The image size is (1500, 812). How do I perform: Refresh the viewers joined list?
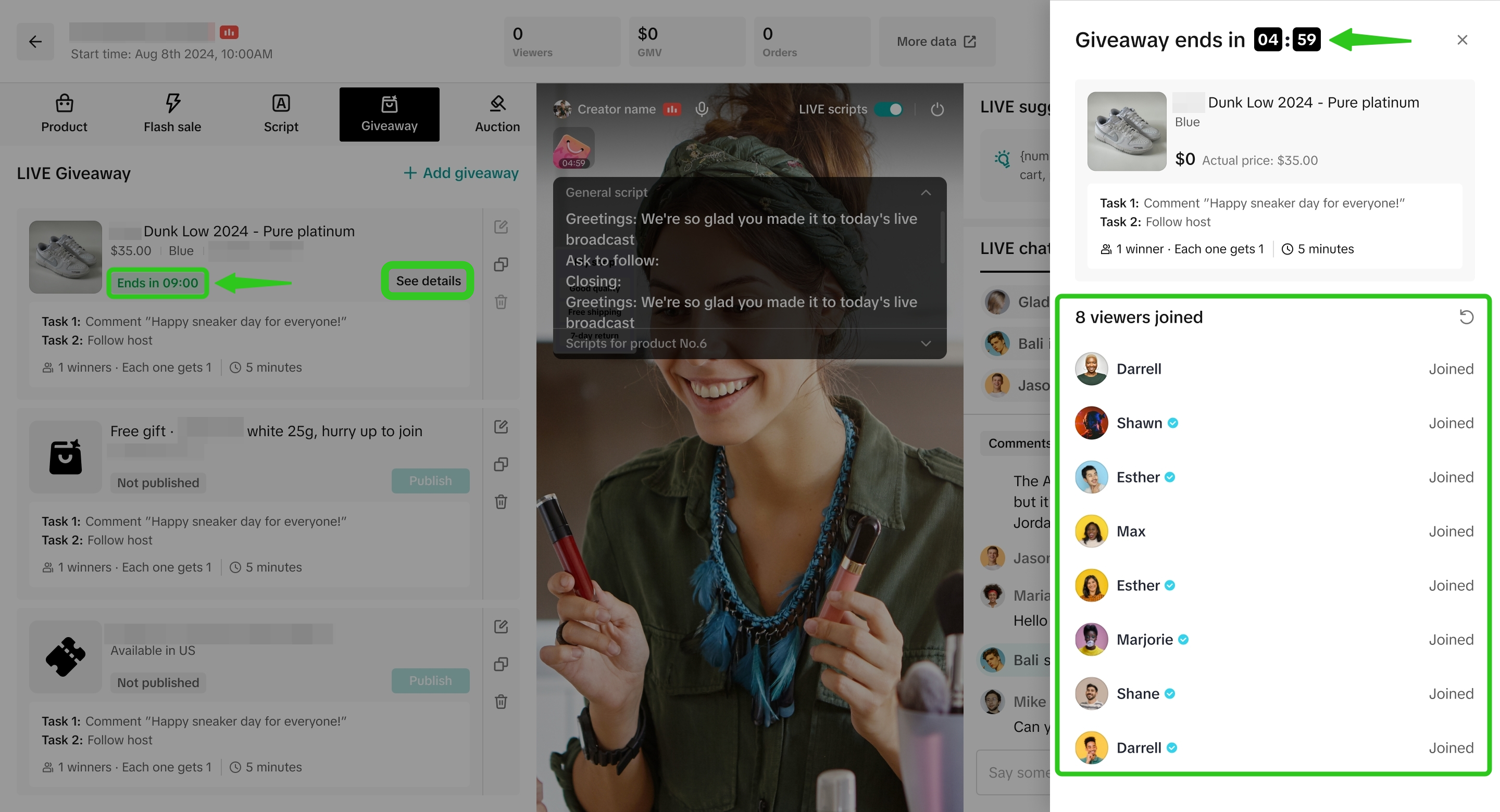click(x=1466, y=316)
